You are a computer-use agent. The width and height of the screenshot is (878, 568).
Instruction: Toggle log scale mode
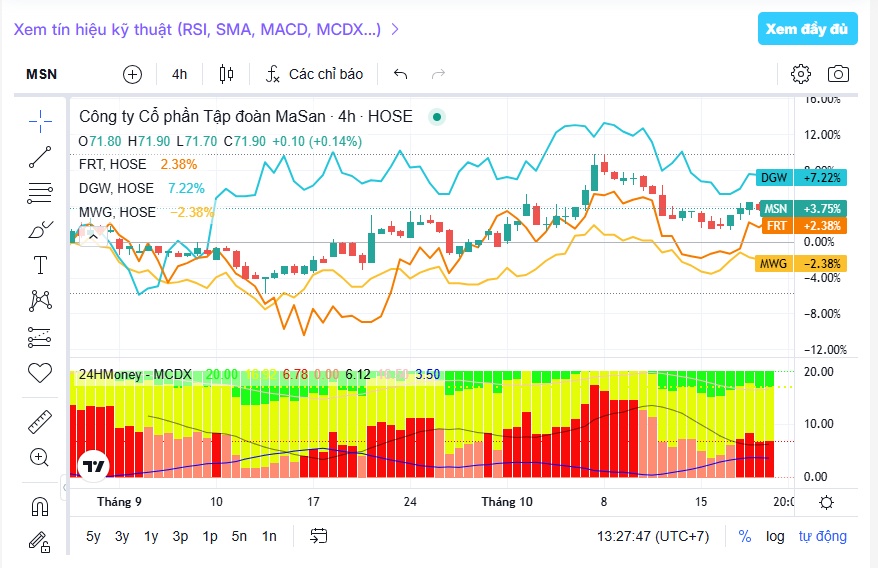pyautogui.click(x=775, y=537)
